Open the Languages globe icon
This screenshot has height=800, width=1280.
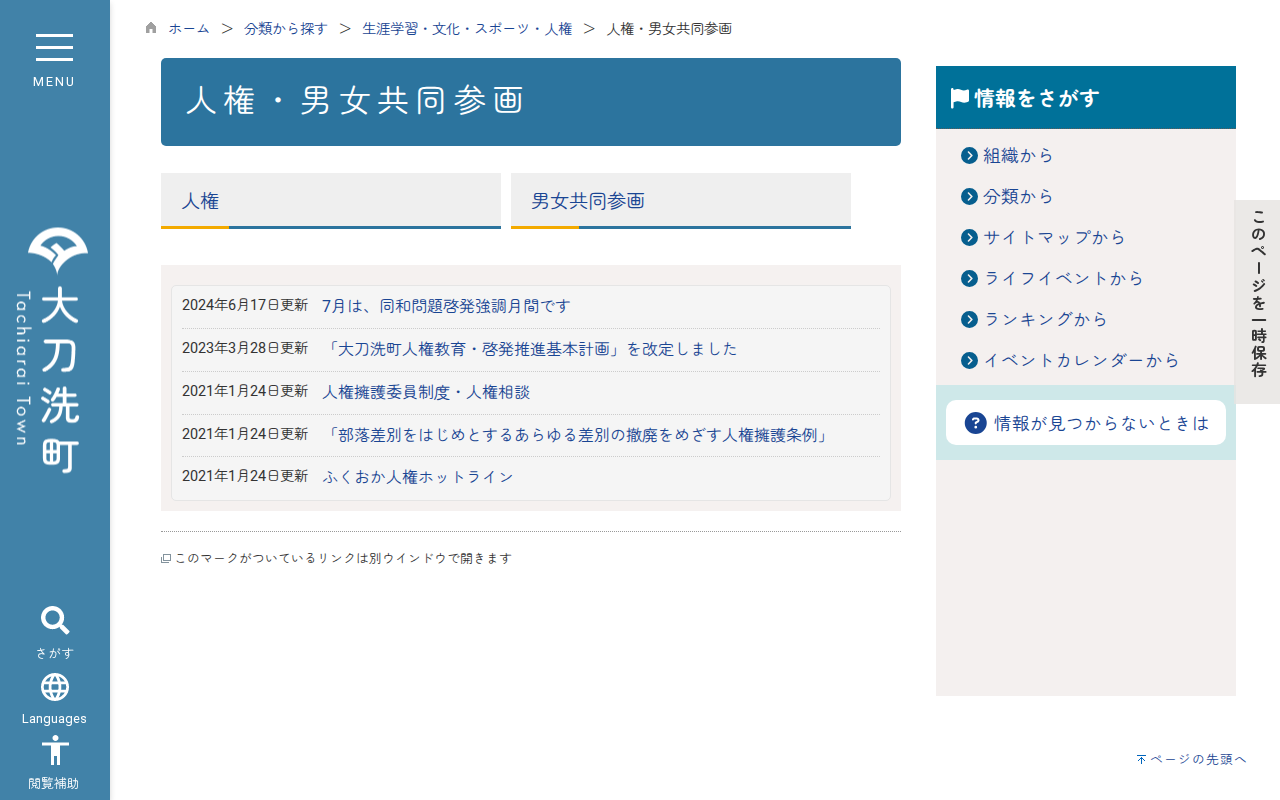point(55,688)
